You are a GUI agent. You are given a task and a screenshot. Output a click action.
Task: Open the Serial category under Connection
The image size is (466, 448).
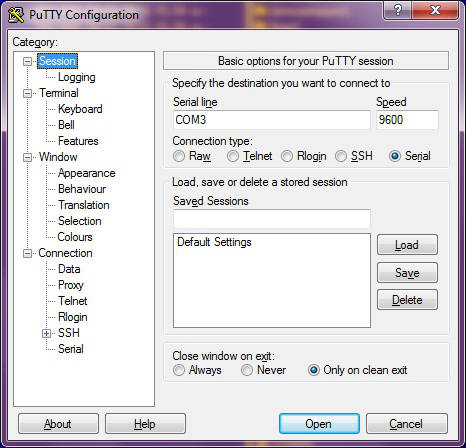(x=71, y=349)
